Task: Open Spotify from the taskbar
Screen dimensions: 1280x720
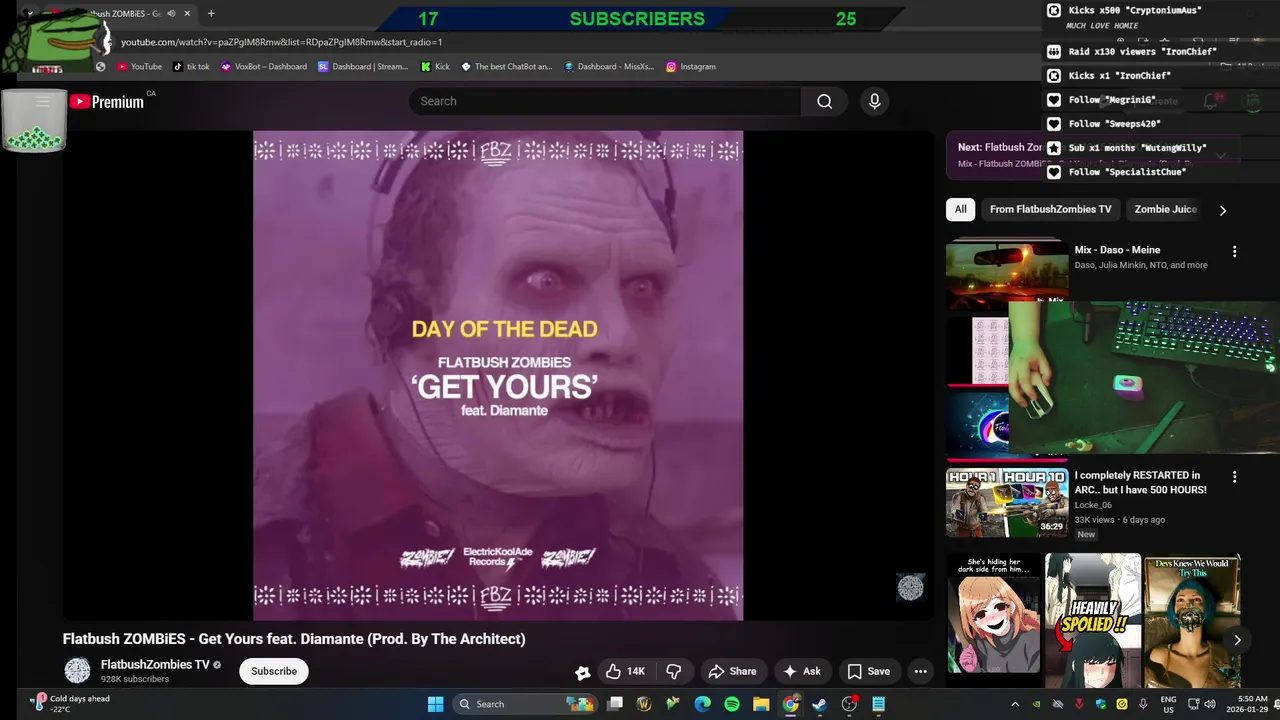Action: [x=732, y=704]
